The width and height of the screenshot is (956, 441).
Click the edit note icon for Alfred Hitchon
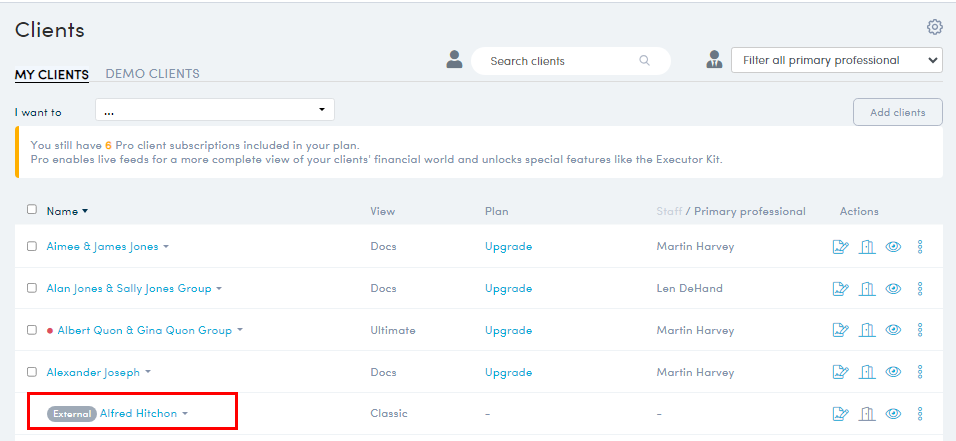pyautogui.click(x=841, y=414)
